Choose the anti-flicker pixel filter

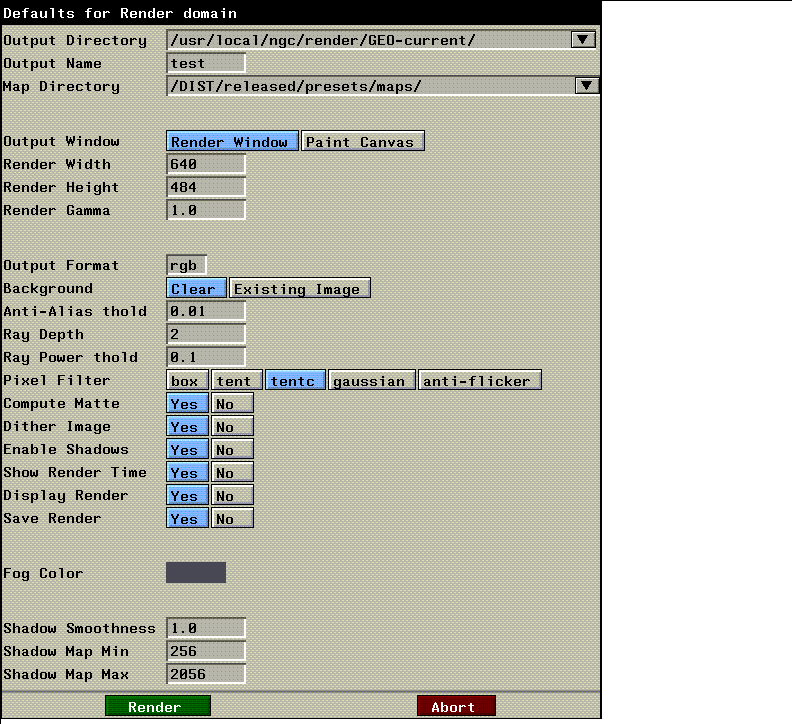pos(480,380)
